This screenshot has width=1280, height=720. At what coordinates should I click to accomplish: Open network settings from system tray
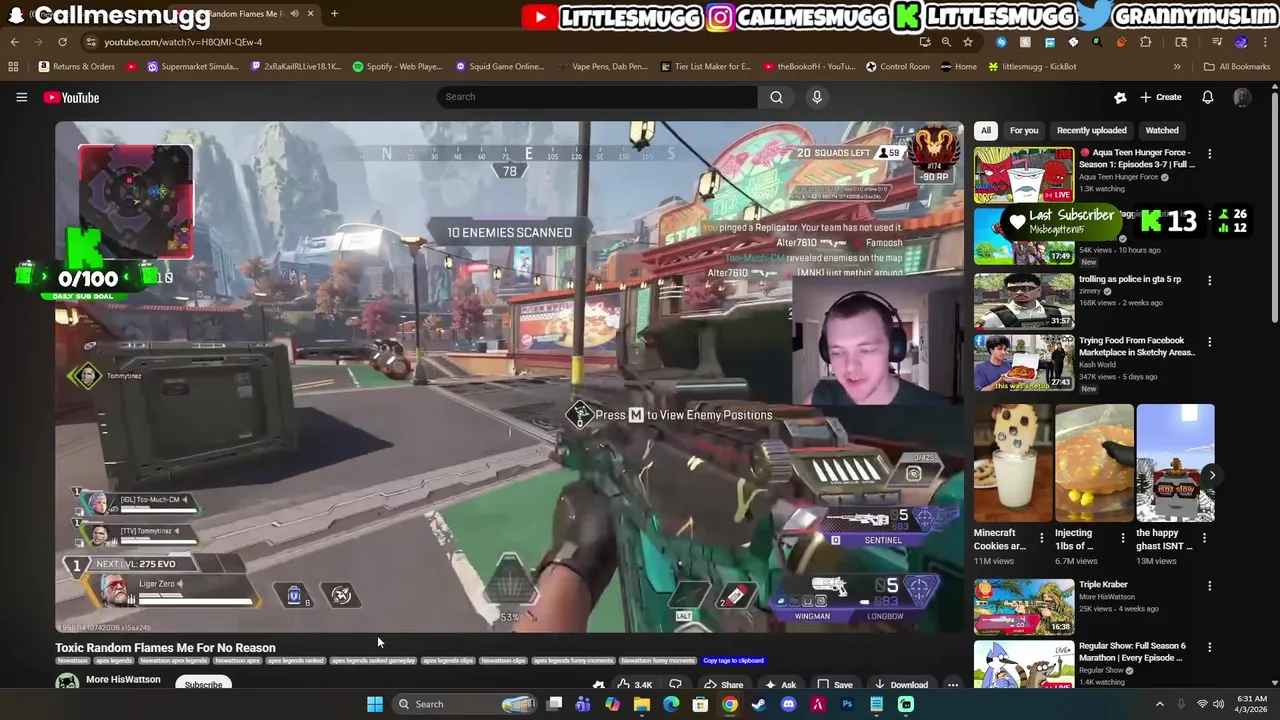pos(1202,704)
